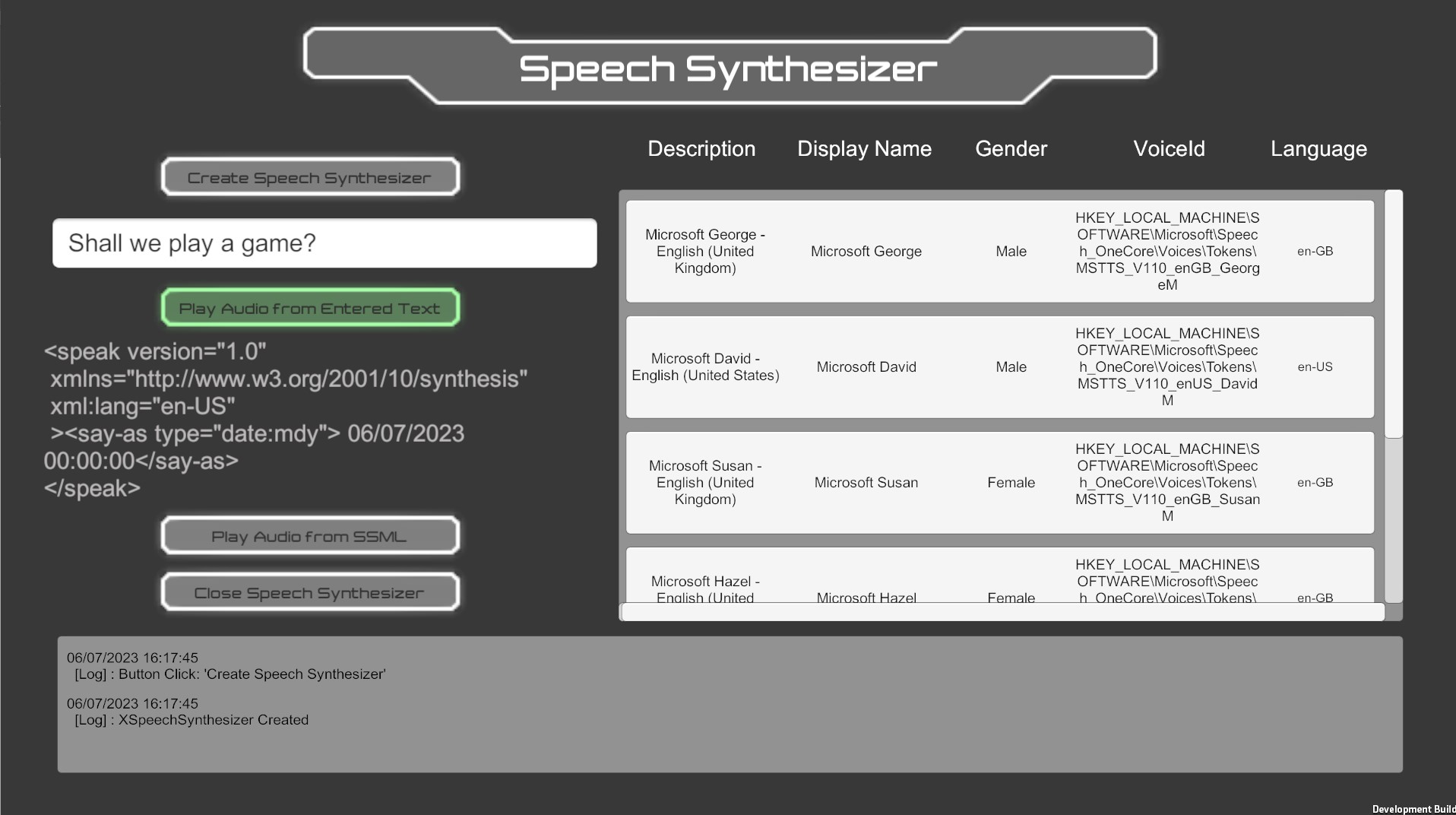
Task: Select the Microsoft David voice row
Action: coord(999,367)
